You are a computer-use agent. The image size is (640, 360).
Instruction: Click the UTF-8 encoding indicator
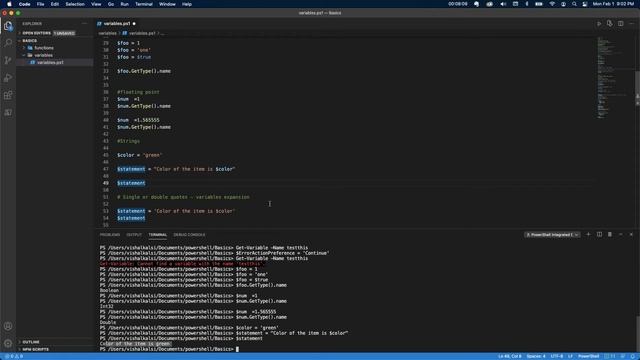(557, 356)
